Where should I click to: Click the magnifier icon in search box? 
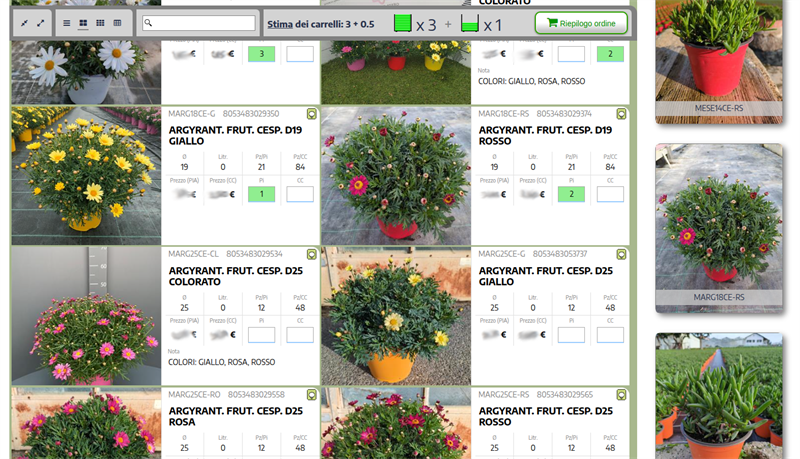tap(148, 22)
